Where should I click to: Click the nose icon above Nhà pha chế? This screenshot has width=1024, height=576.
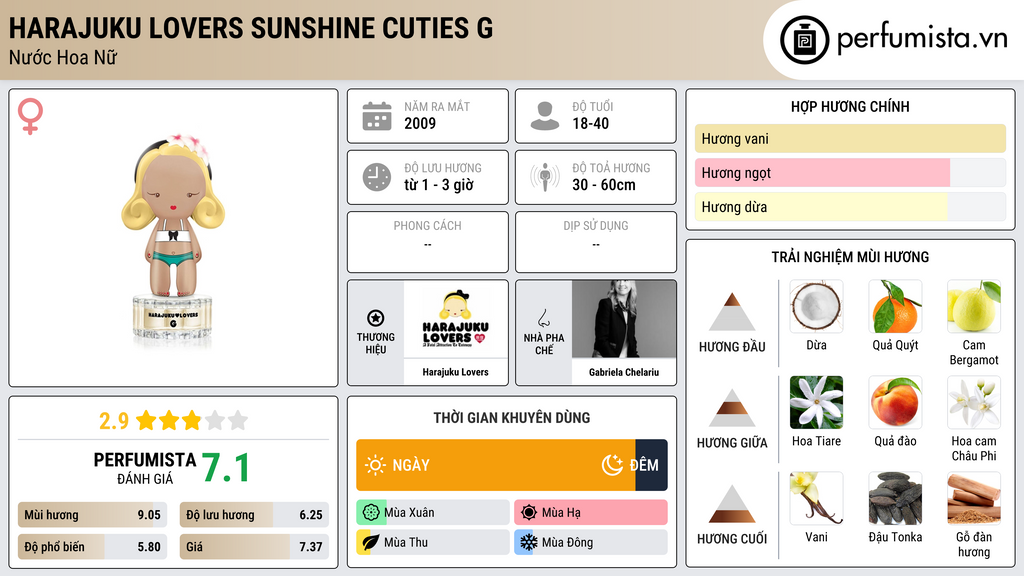tap(543, 318)
